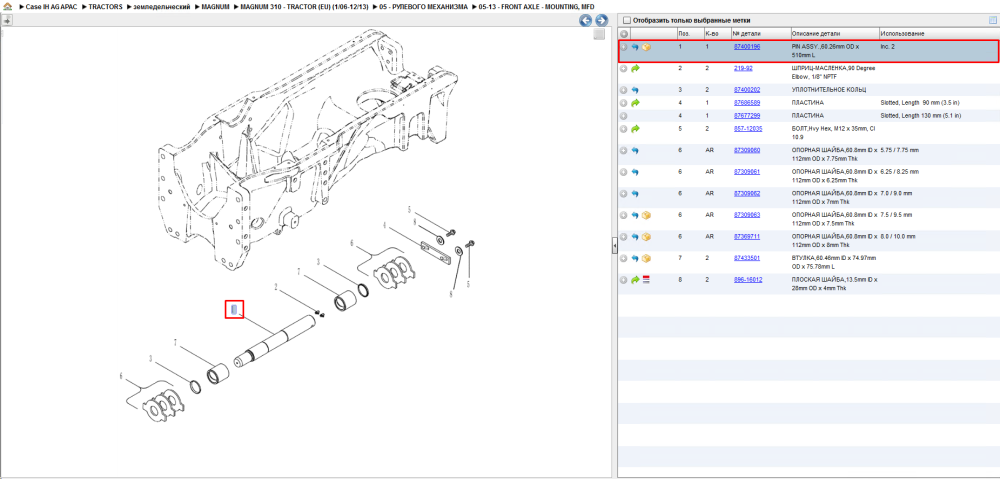
Task: Click the box icon for part 87309663
Action: [646, 216]
